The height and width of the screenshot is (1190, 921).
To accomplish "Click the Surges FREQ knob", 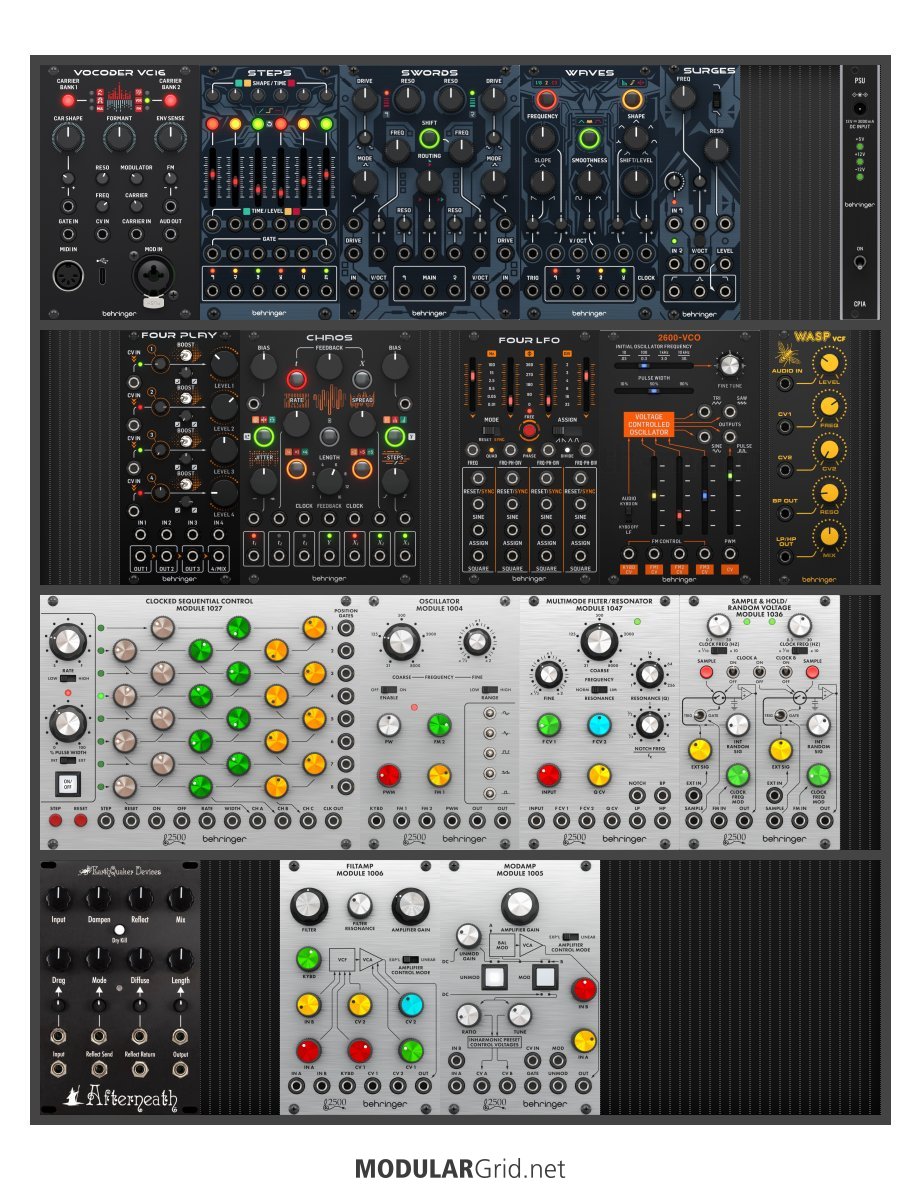I will coord(684,98).
